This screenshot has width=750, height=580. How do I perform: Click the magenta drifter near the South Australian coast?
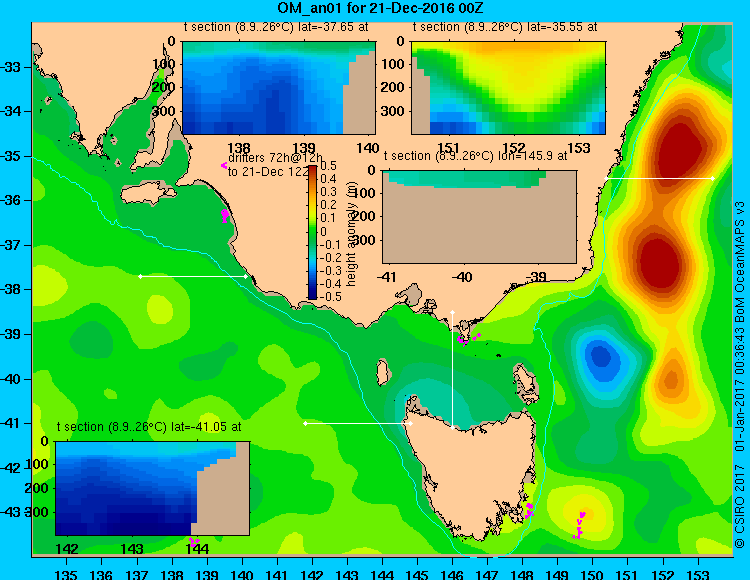[x=225, y=216]
